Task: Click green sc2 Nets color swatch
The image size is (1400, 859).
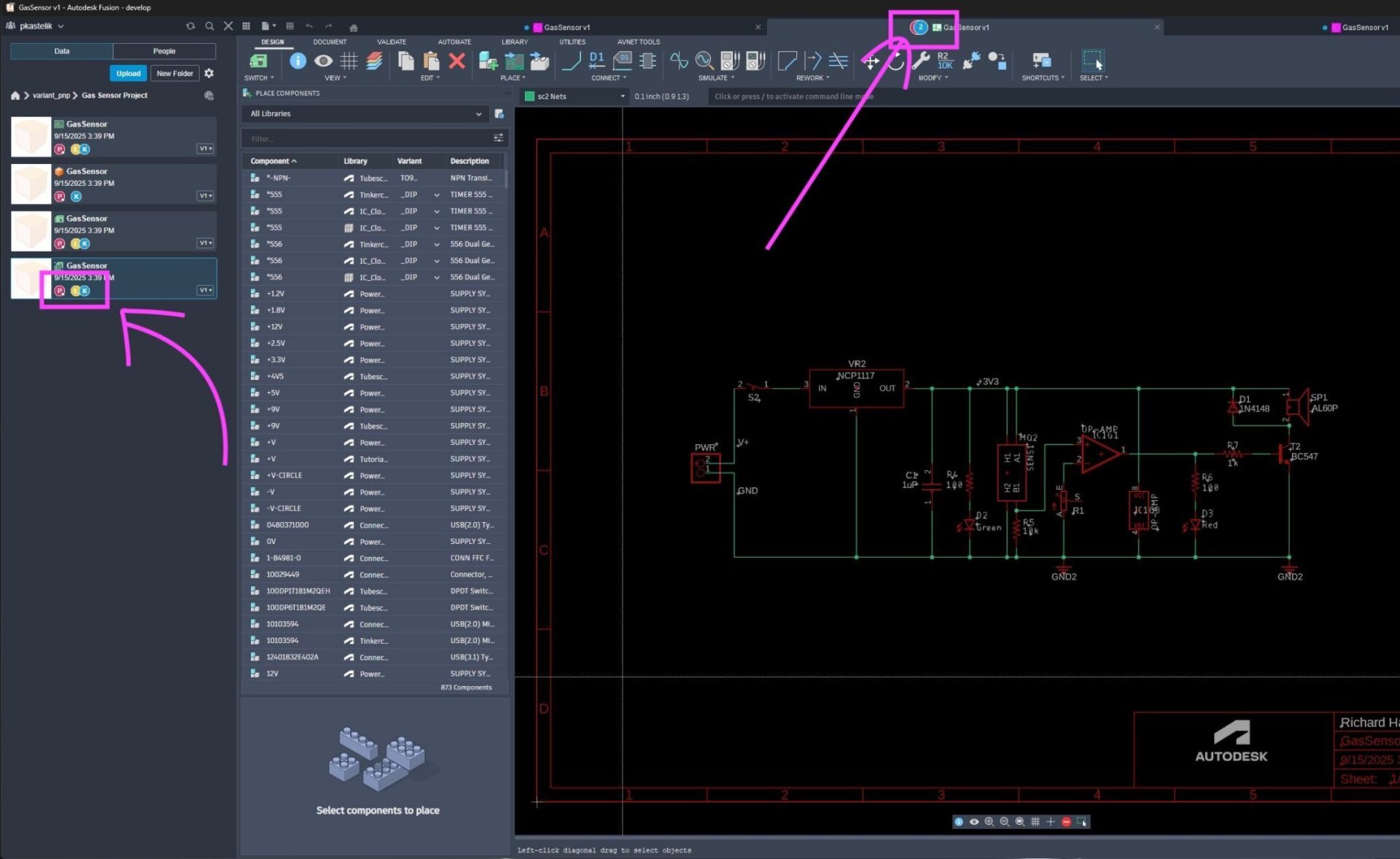Action: pyautogui.click(x=529, y=96)
